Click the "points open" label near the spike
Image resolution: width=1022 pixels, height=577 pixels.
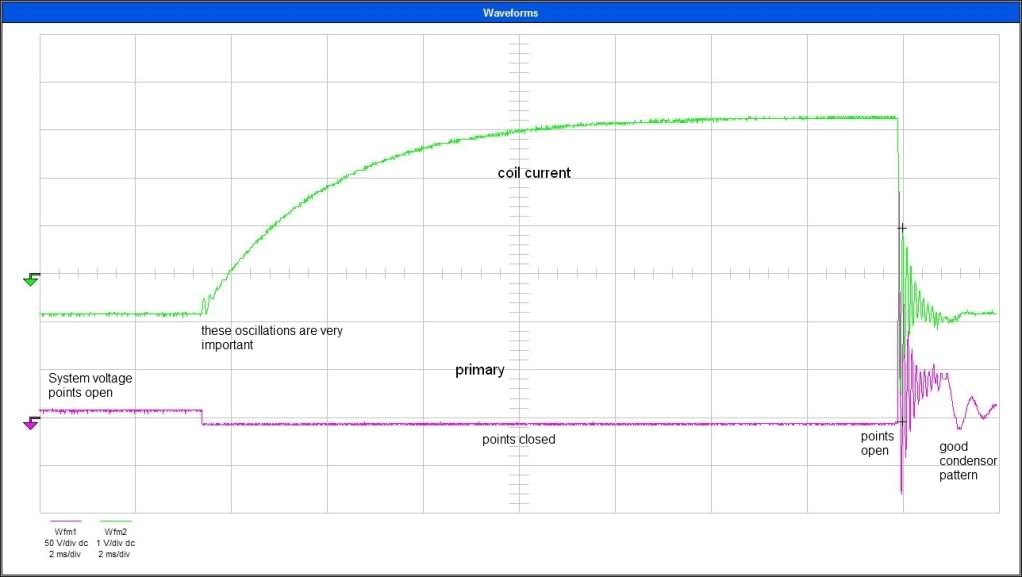click(x=877, y=443)
